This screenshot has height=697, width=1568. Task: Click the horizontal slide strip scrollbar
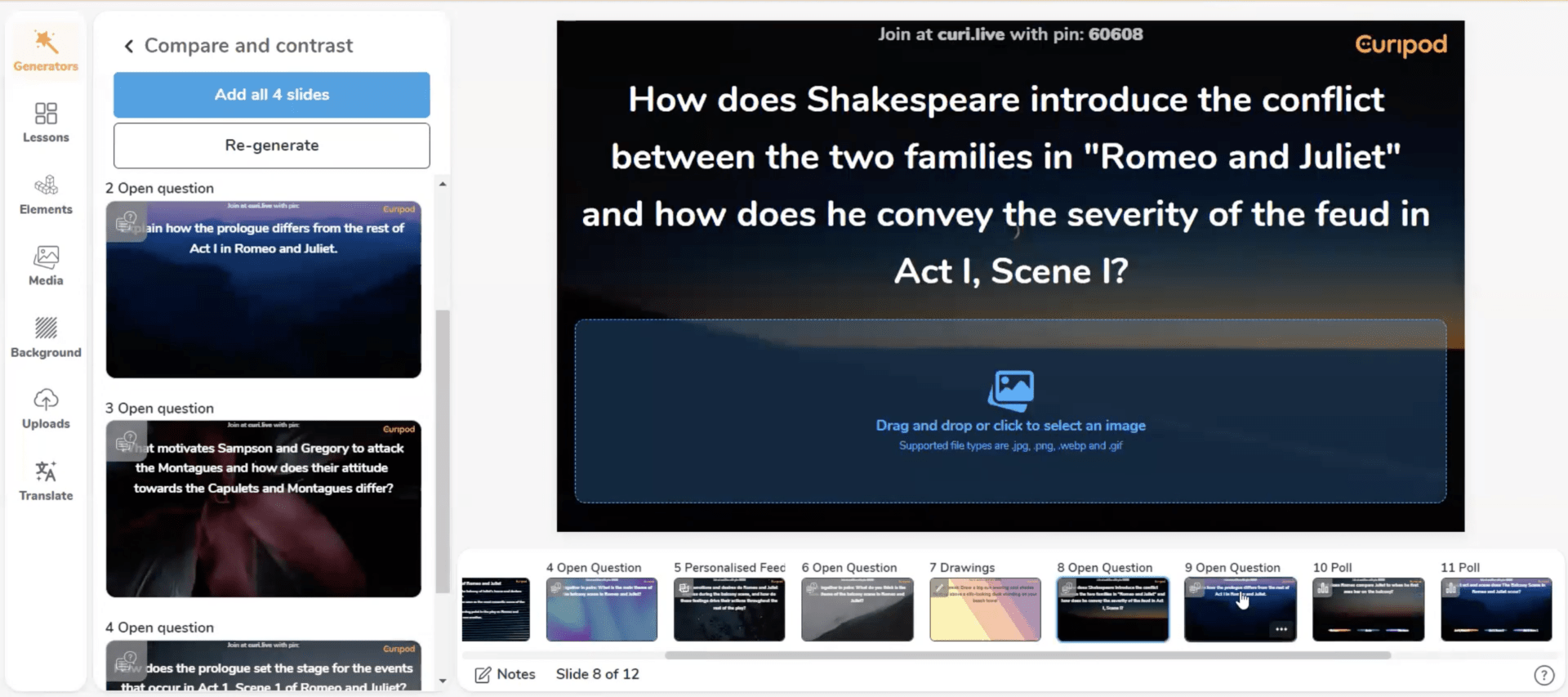(1027, 655)
